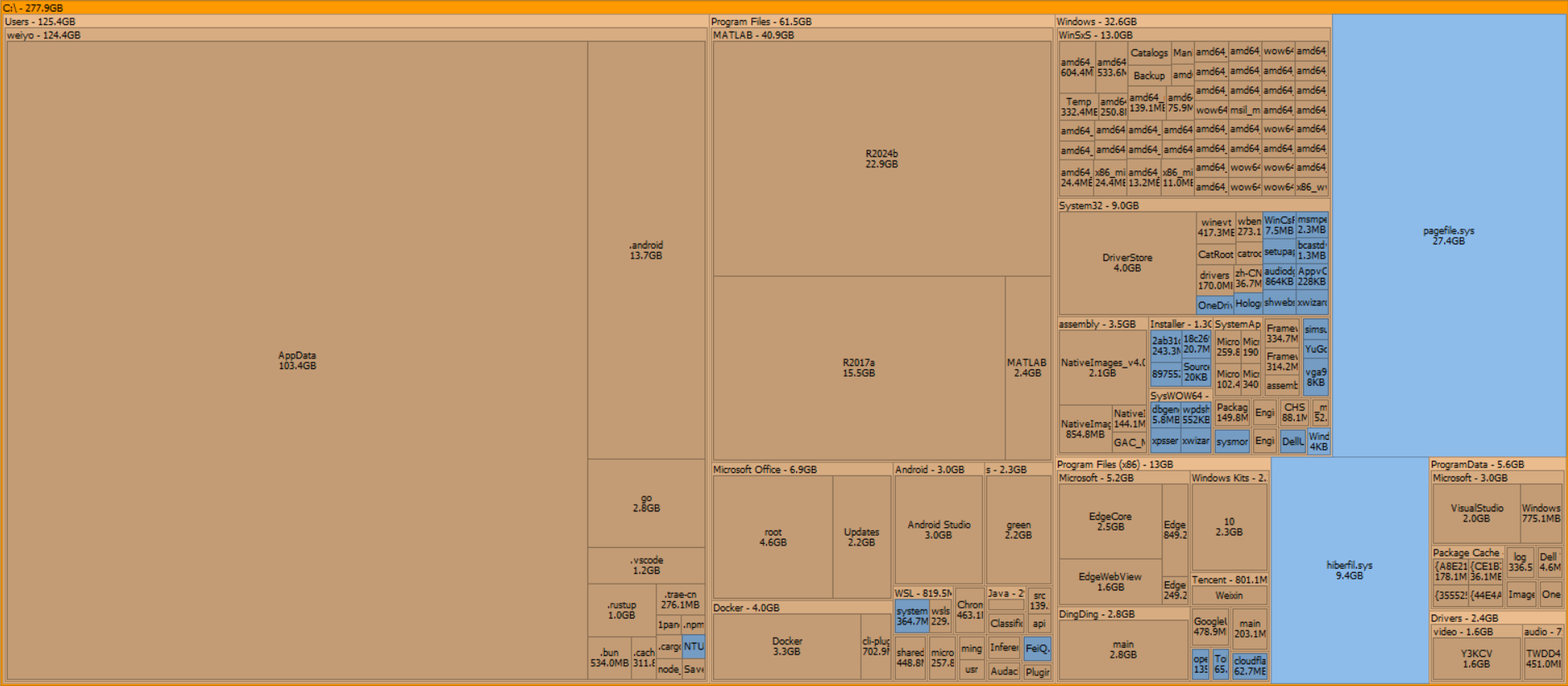1568x686 pixels.
Task: Select the .android 13.7GB folder block
Action: coord(646,250)
